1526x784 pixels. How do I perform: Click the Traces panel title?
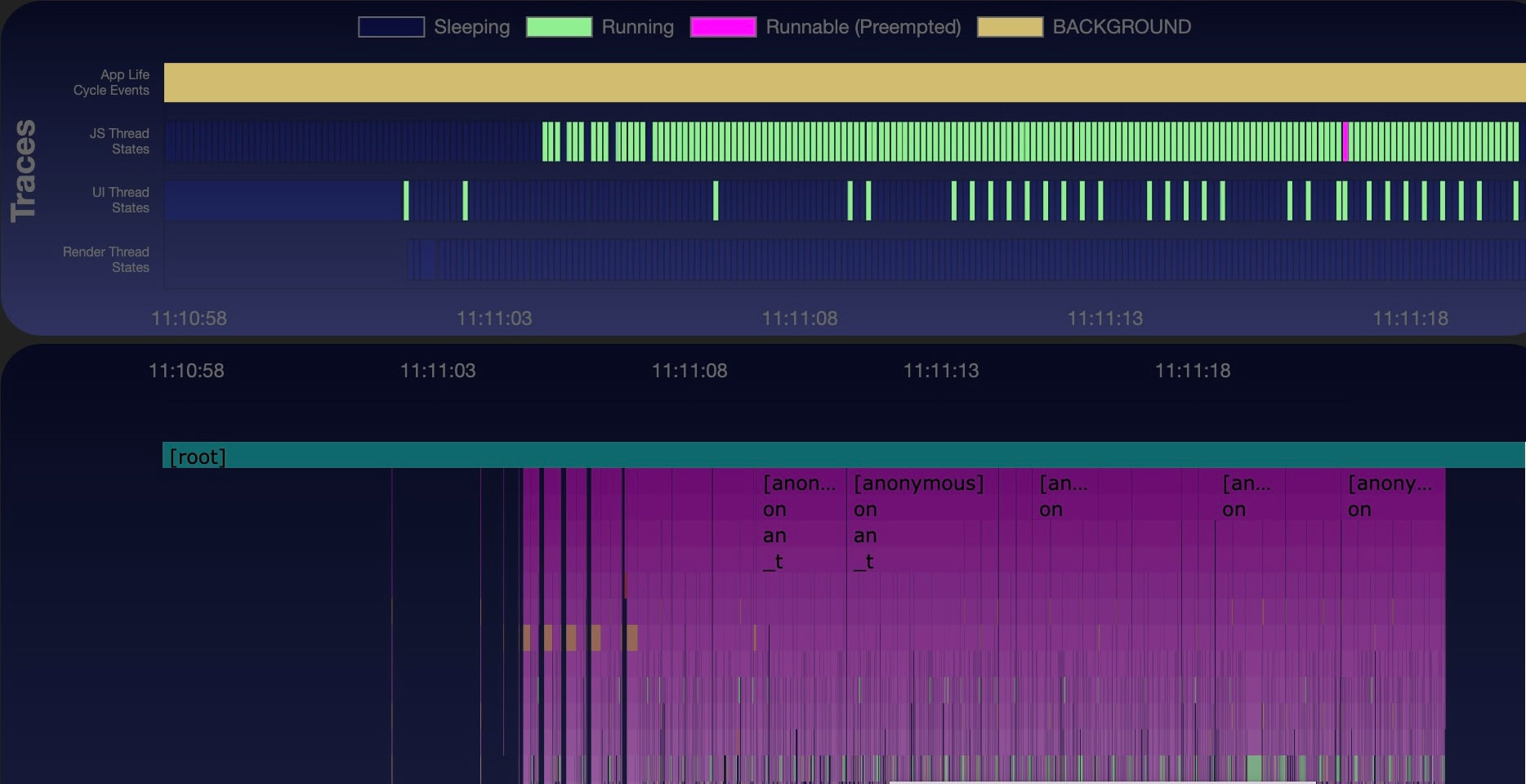coord(23,169)
